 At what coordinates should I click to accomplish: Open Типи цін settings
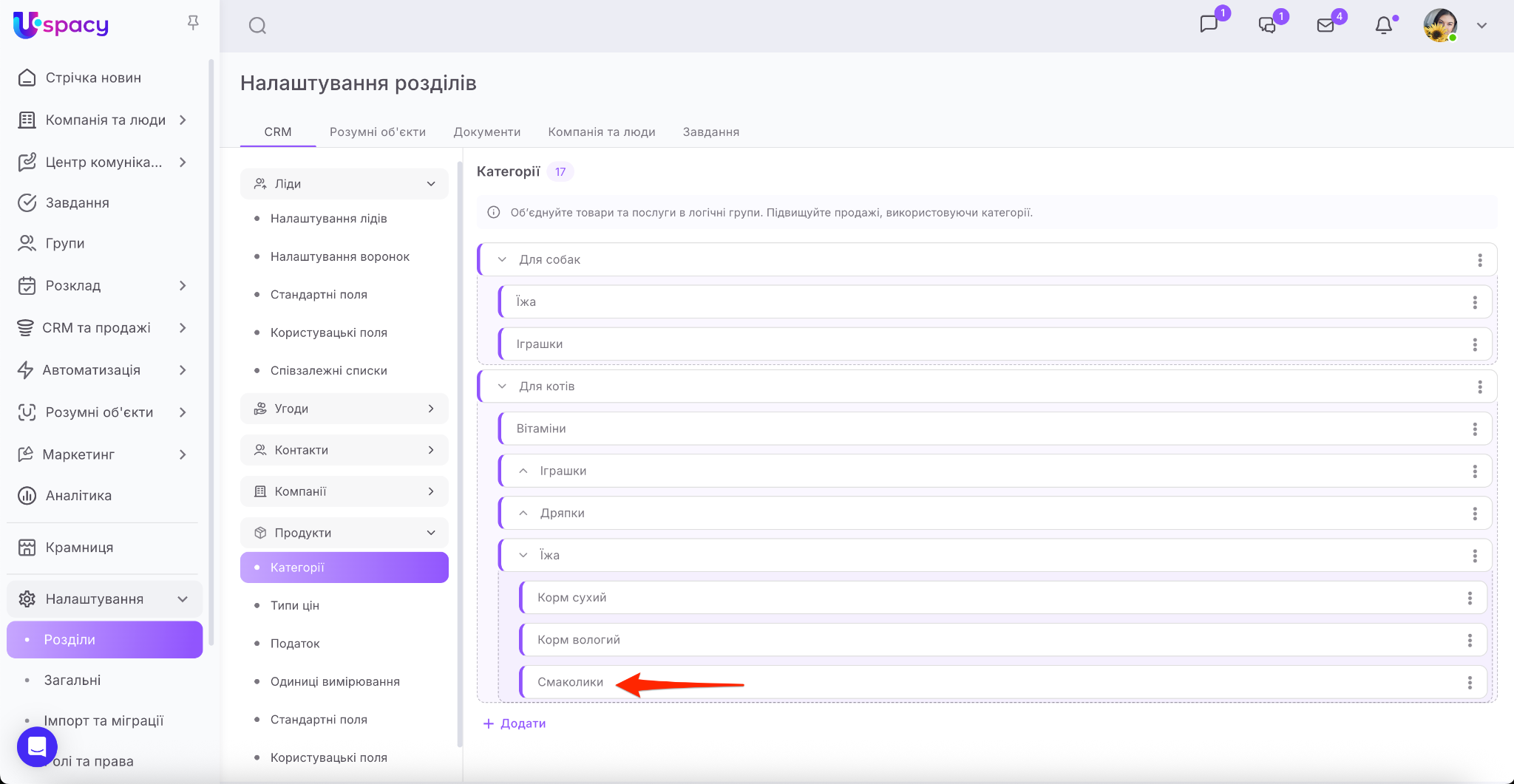[294, 606]
